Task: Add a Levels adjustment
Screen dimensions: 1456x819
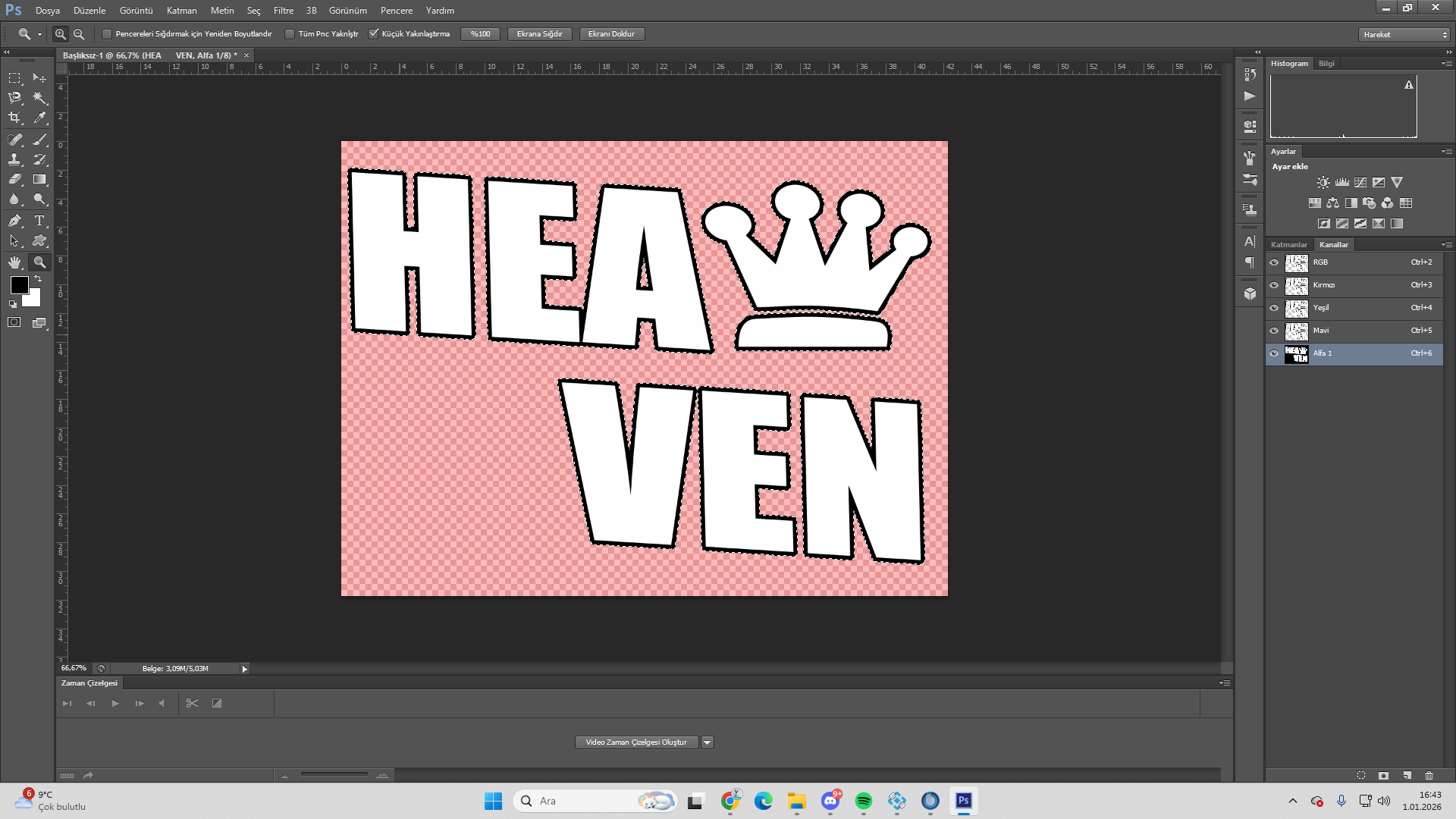Action: tap(1342, 183)
